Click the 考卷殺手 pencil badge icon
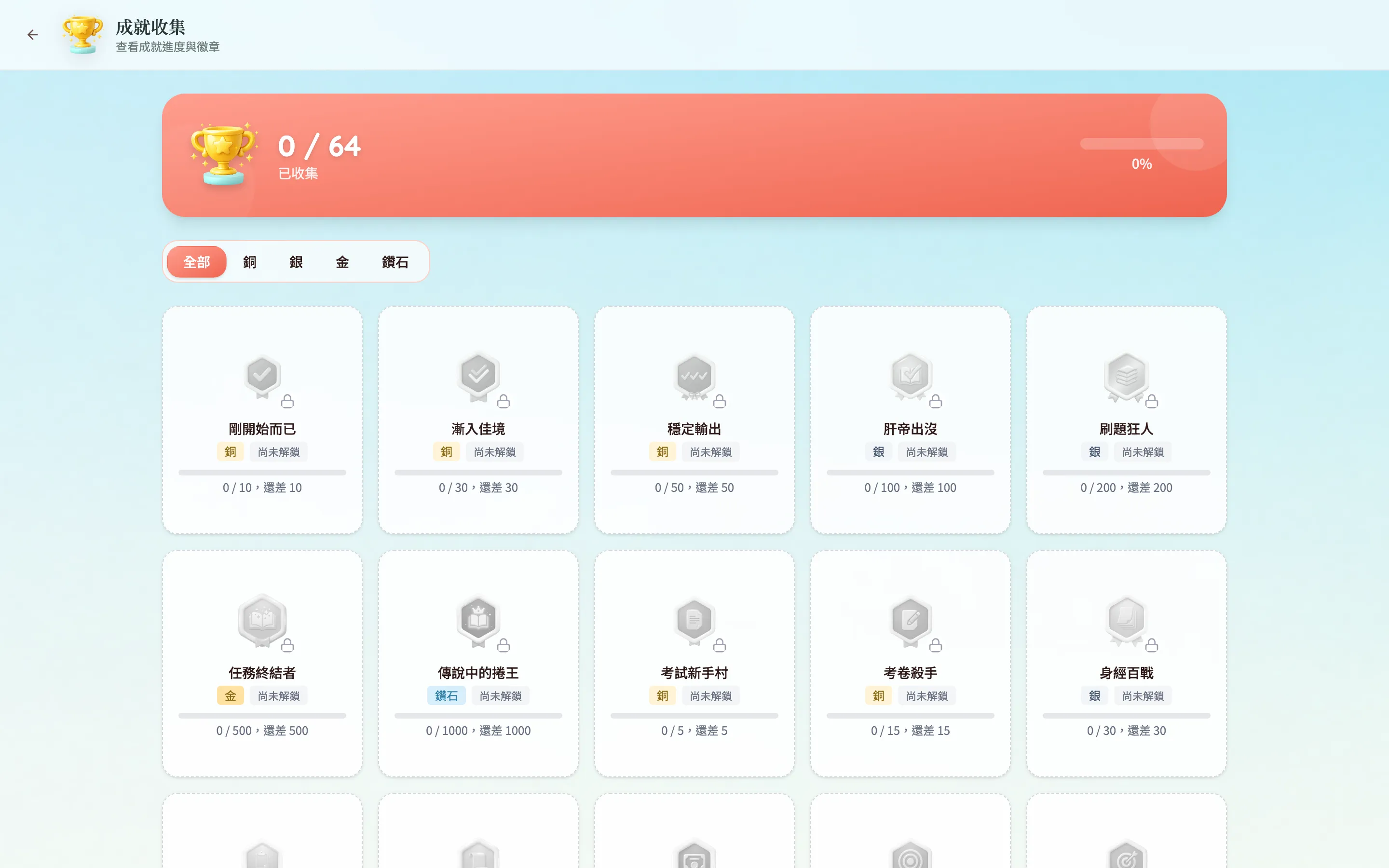1389x868 pixels. 910,621
